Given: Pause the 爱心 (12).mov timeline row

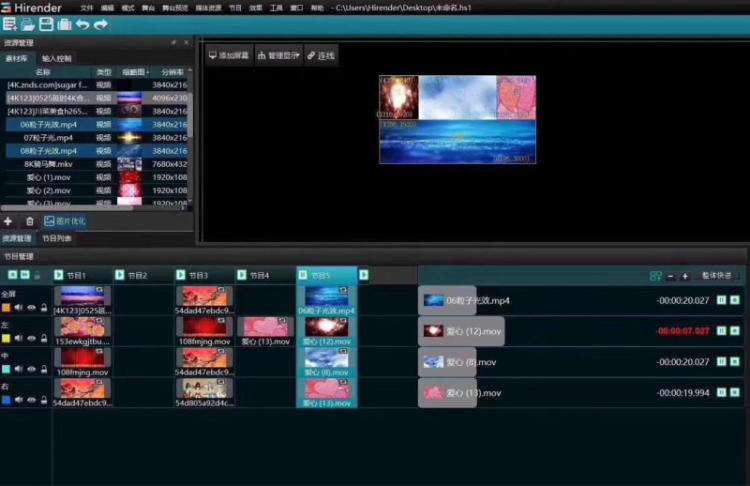Looking at the screenshot, I should click(x=721, y=331).
